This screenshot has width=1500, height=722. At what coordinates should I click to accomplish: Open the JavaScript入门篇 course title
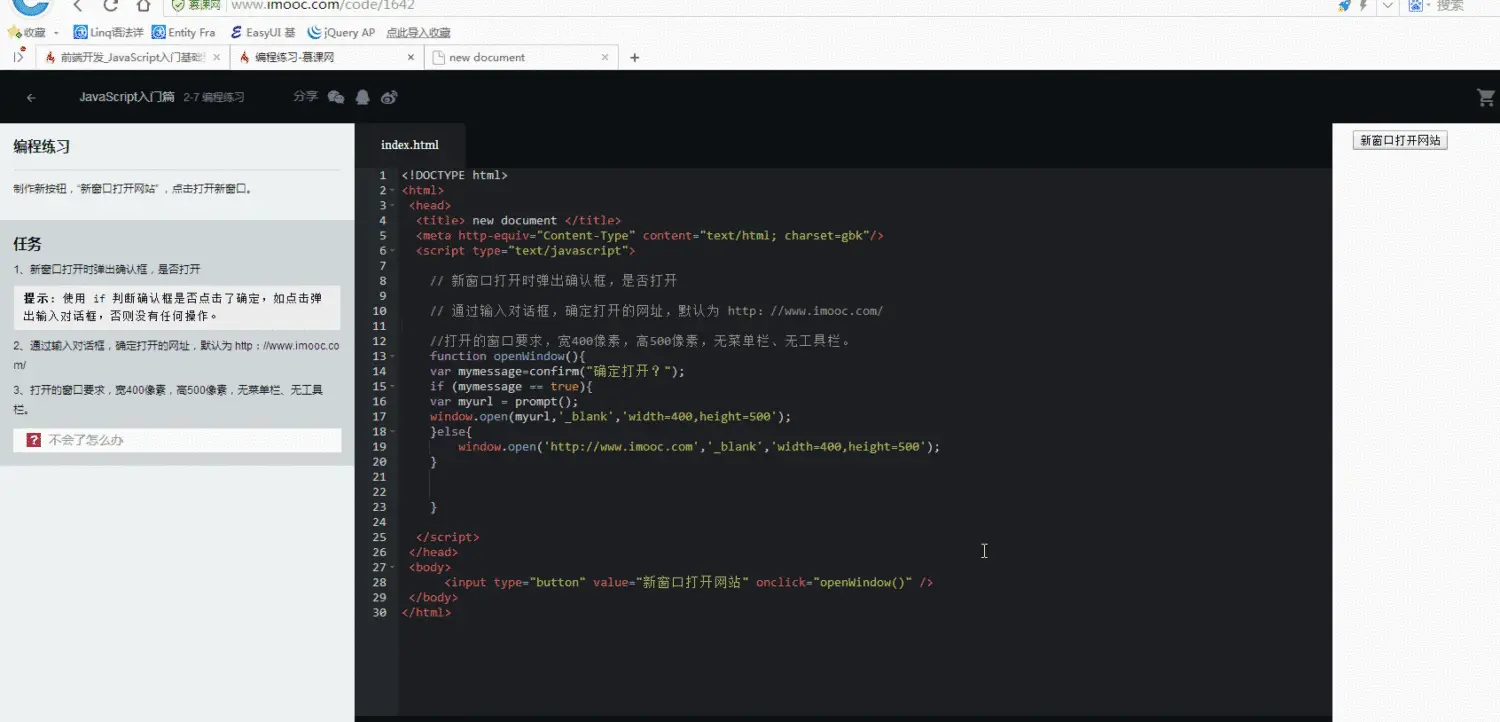click(127, 97)
